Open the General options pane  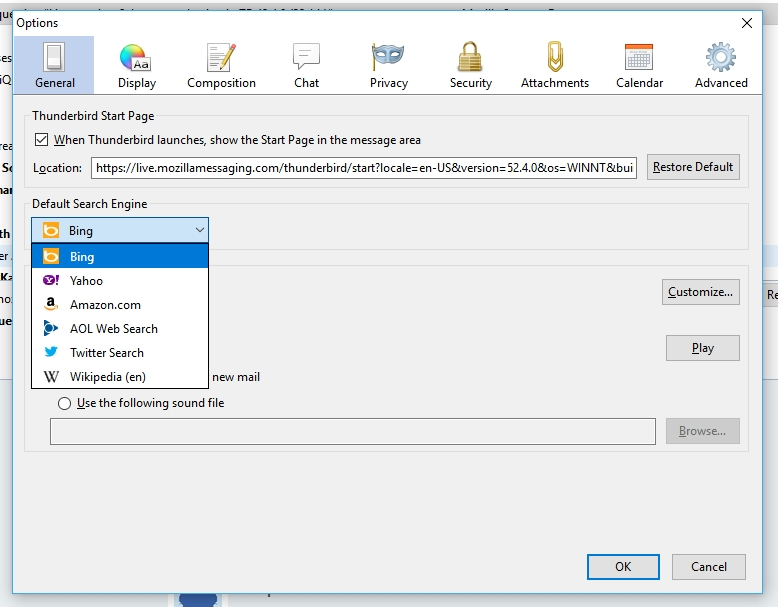tap(54, 65)
